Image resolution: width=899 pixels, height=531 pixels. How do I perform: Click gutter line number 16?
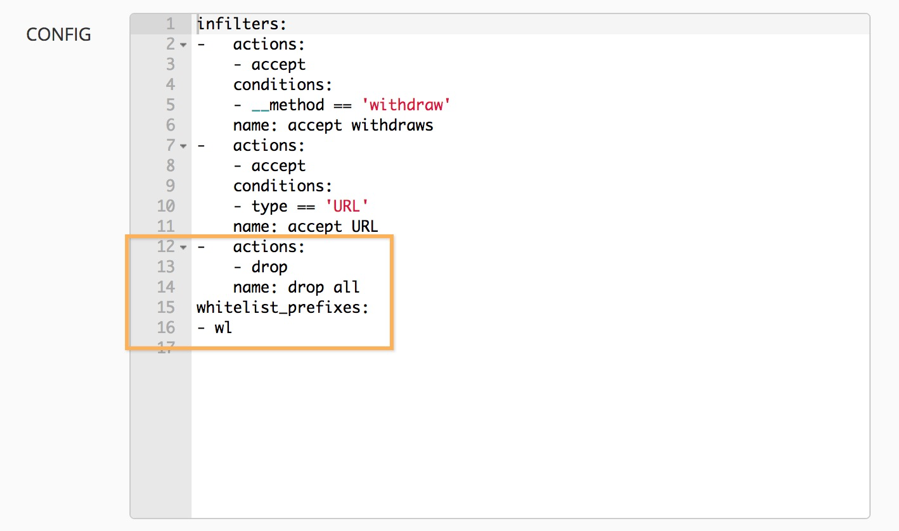click(x=166, y=327)
